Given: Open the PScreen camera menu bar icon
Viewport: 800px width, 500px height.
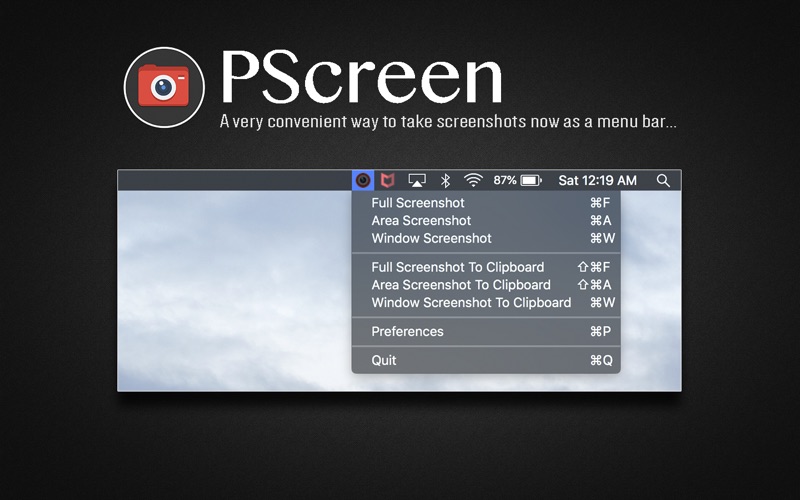Looking at the screenshot, I should (x=363, y=180).
